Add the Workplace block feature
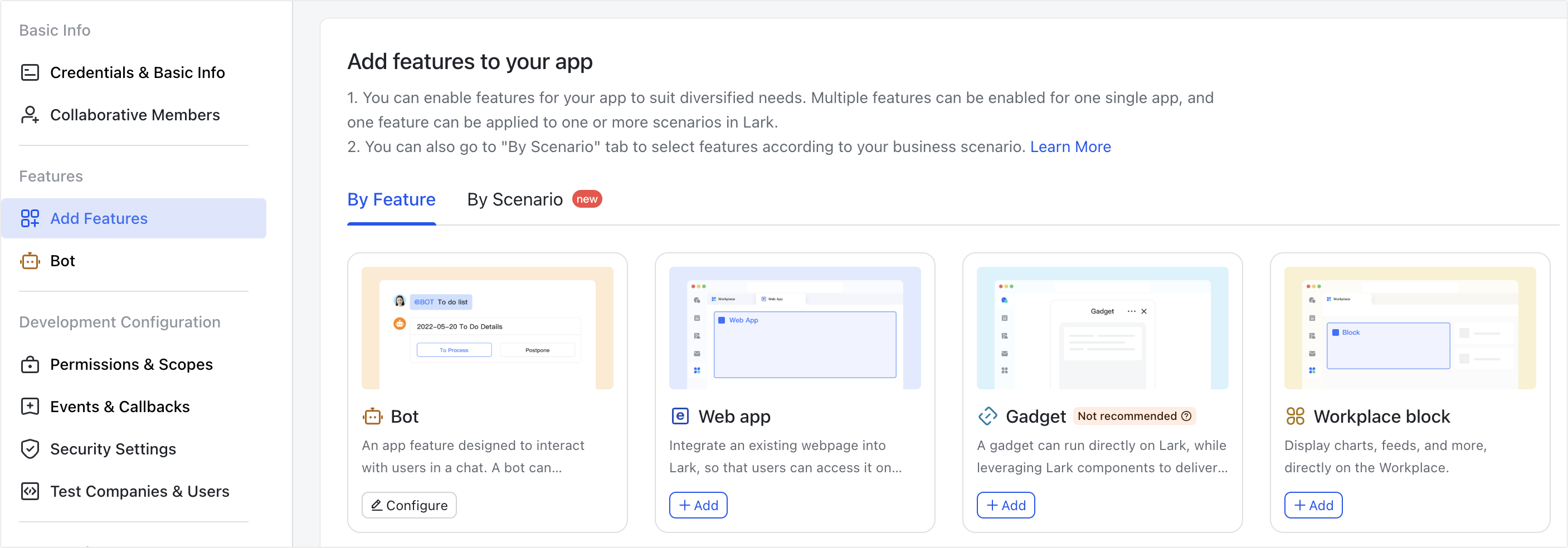 pyautogui.click(x=1312, y=506)
